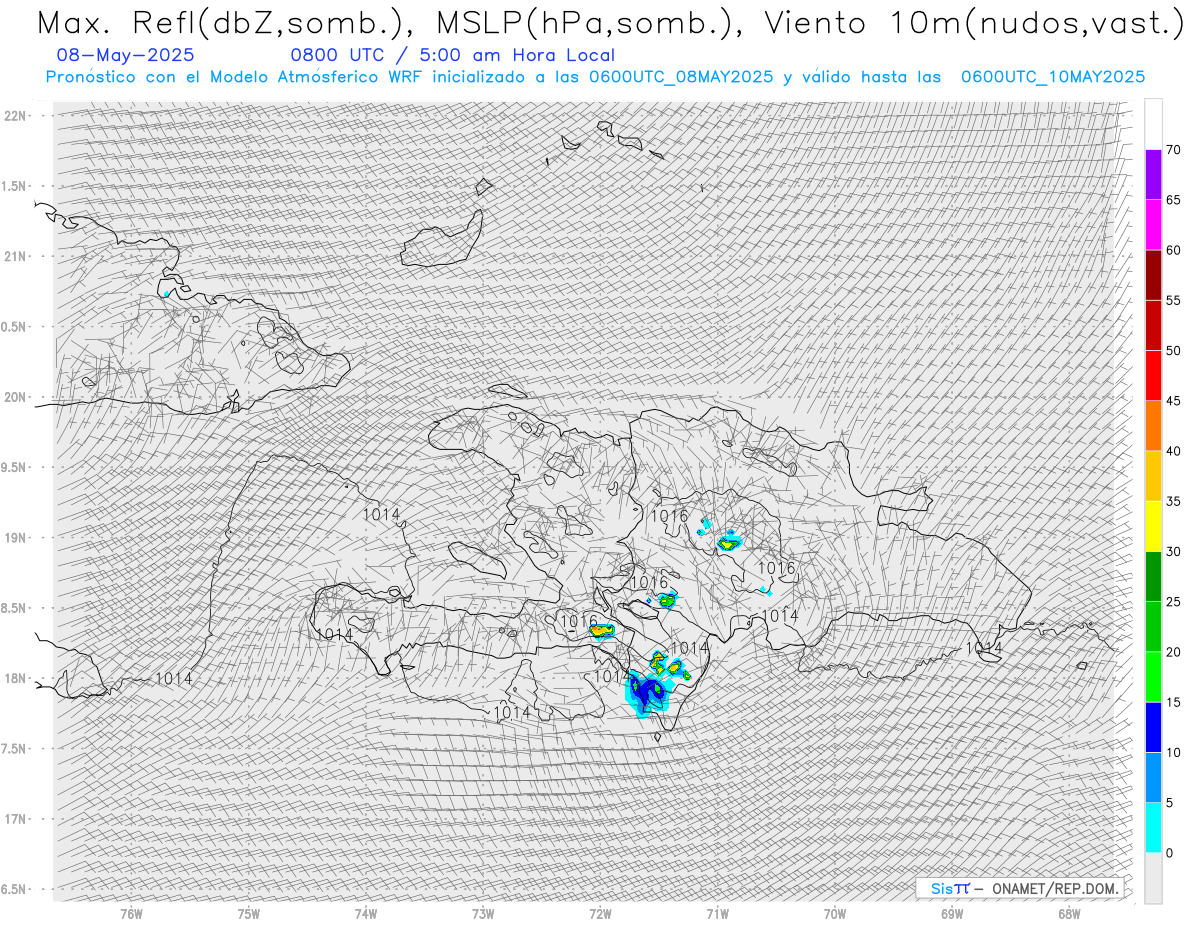Click the '71W' longitude label

coord(717,914)
